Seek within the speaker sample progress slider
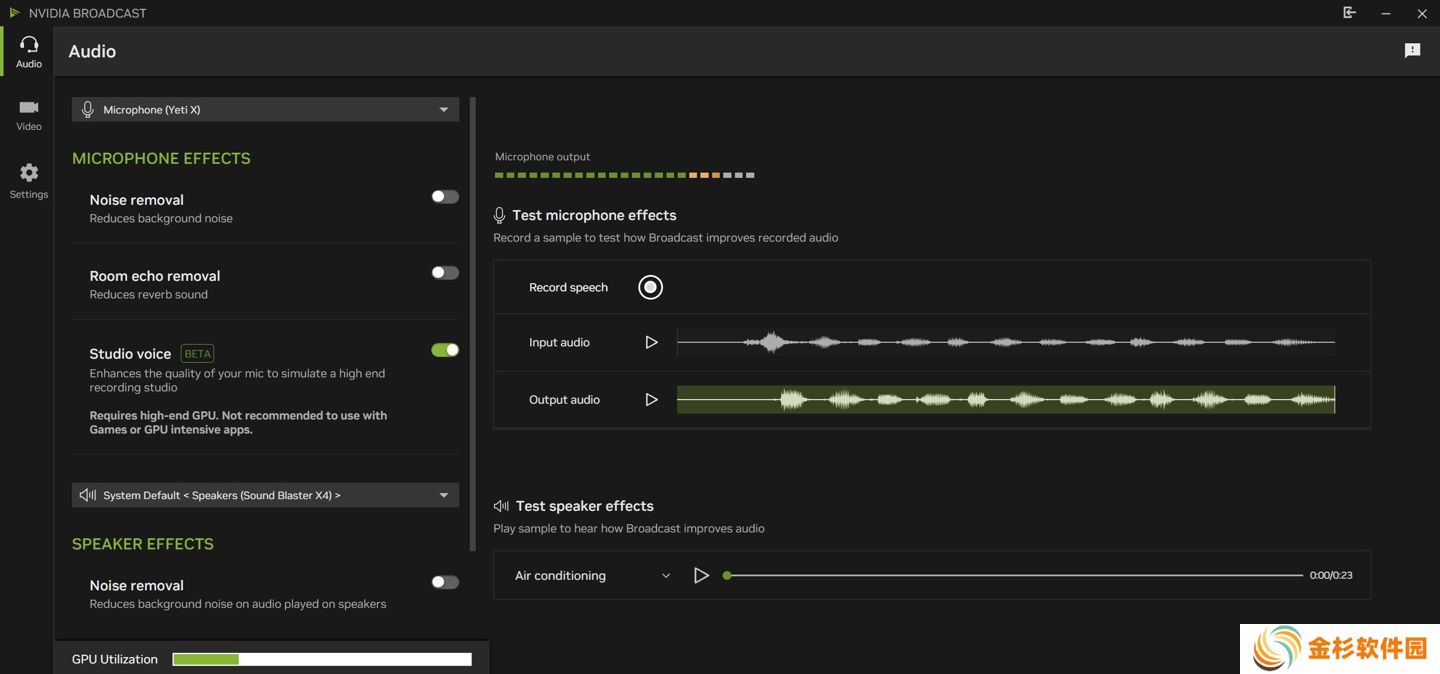1440x674 pixels. (1014, 575)
